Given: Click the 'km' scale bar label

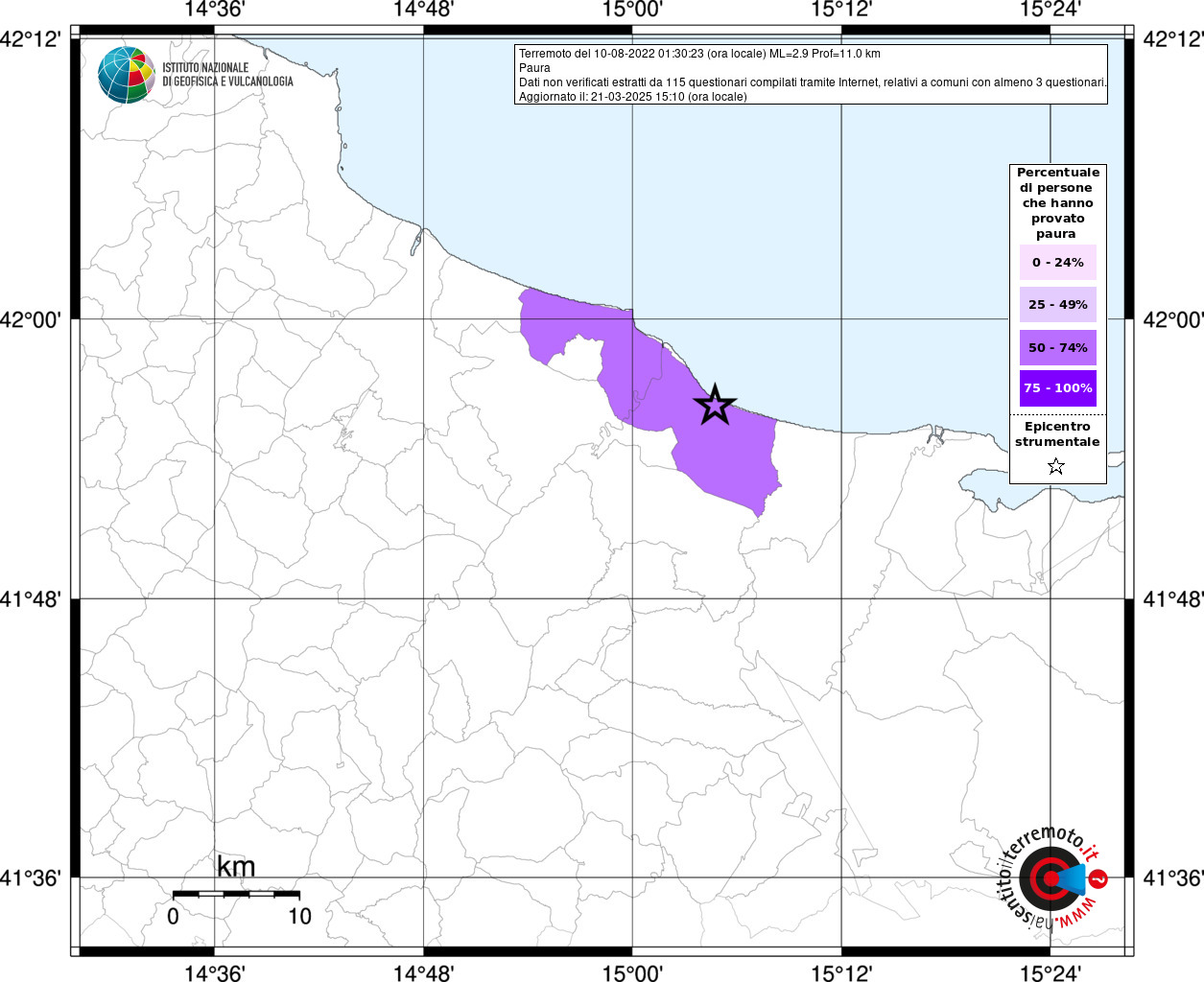Looking at the screenshot, I should click(x=236, y=867).
